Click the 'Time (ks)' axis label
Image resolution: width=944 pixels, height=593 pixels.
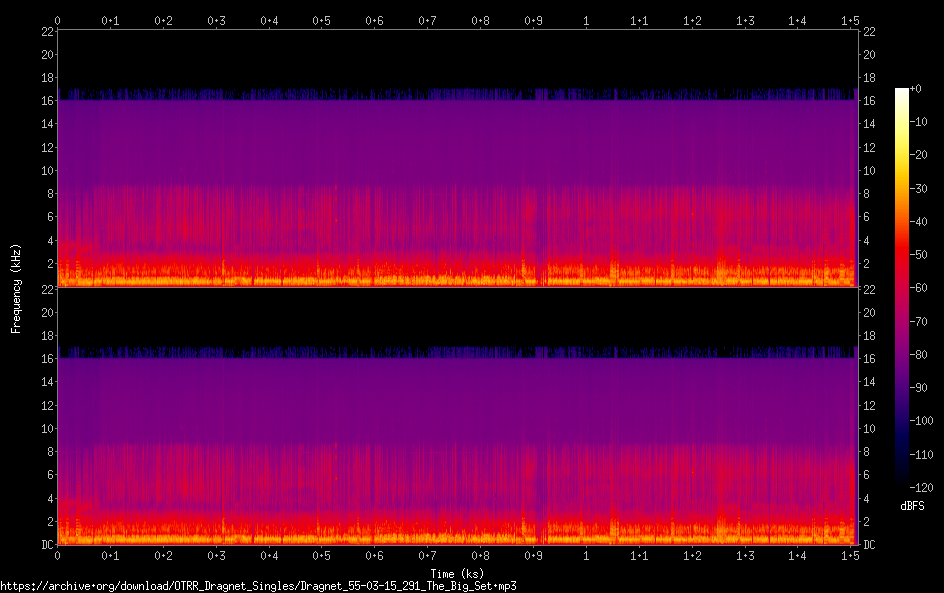pos(456,573)
